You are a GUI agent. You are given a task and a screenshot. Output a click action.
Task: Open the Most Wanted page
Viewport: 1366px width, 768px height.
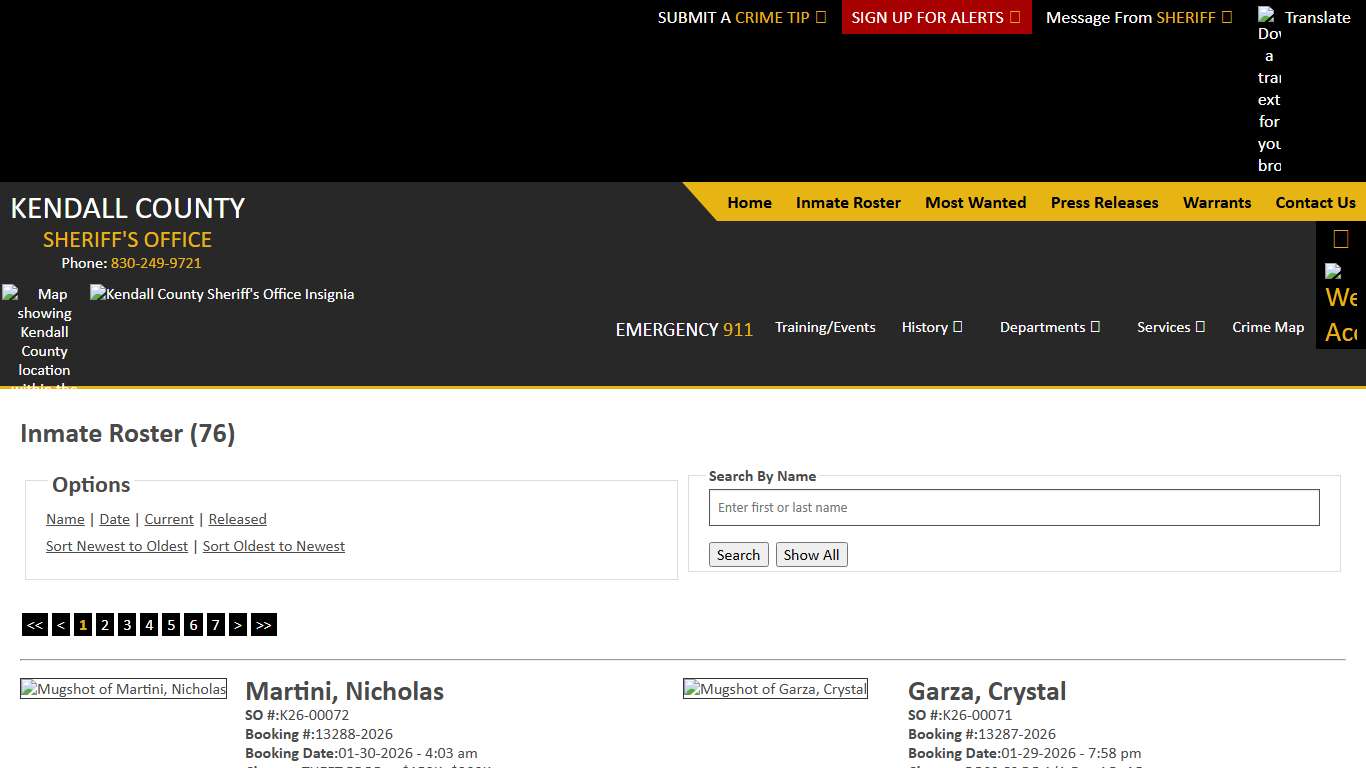tap(975, 202)
